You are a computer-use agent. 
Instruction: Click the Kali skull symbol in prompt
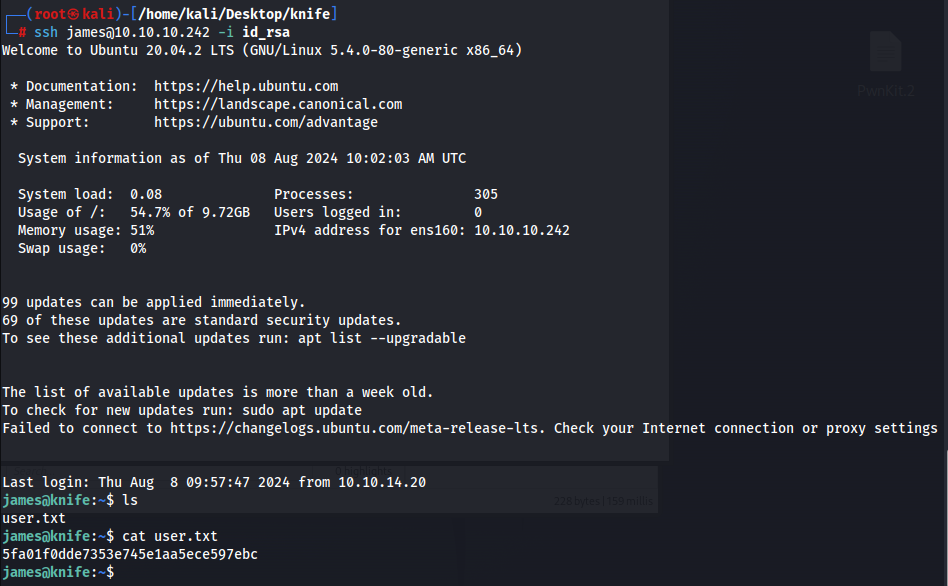tap(74, 14)
